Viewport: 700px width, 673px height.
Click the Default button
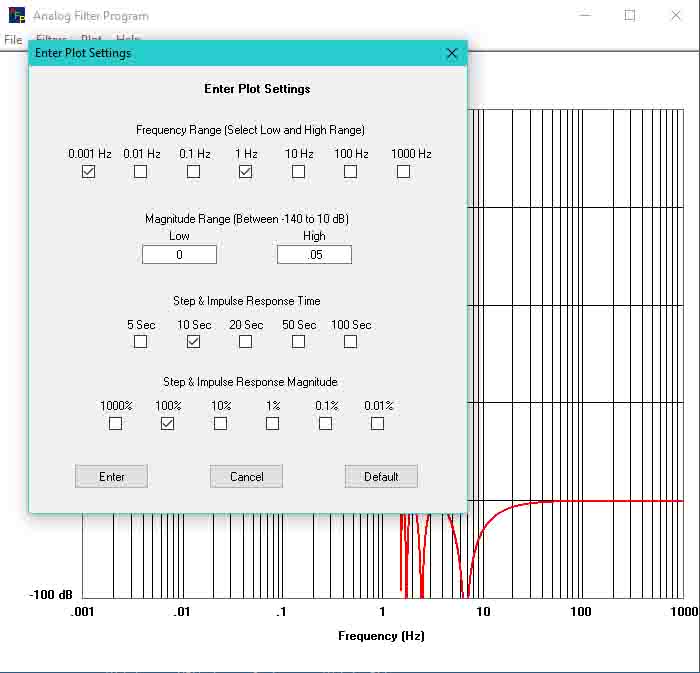click(x=381, y=476)
